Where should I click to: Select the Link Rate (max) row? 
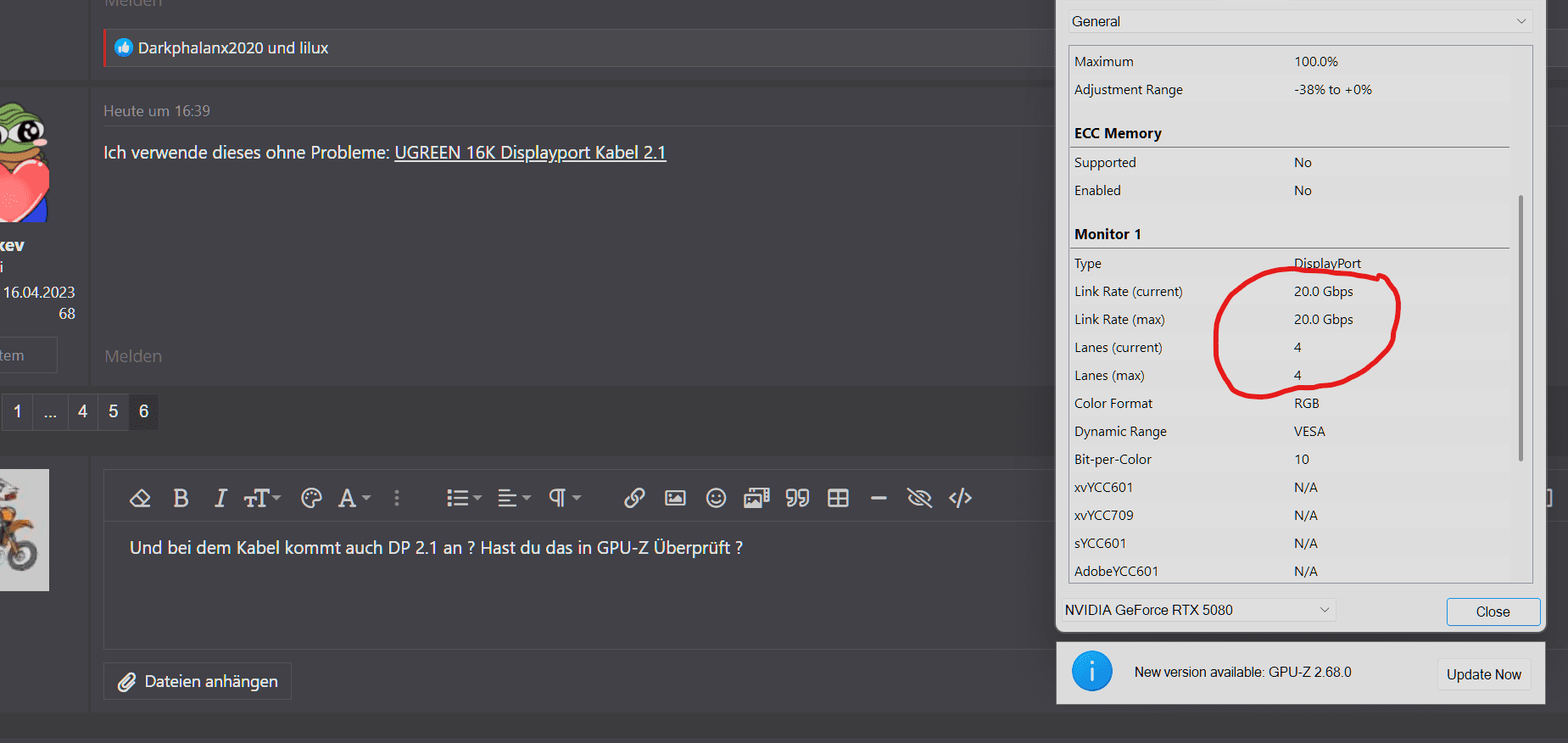pos(1289,319)
